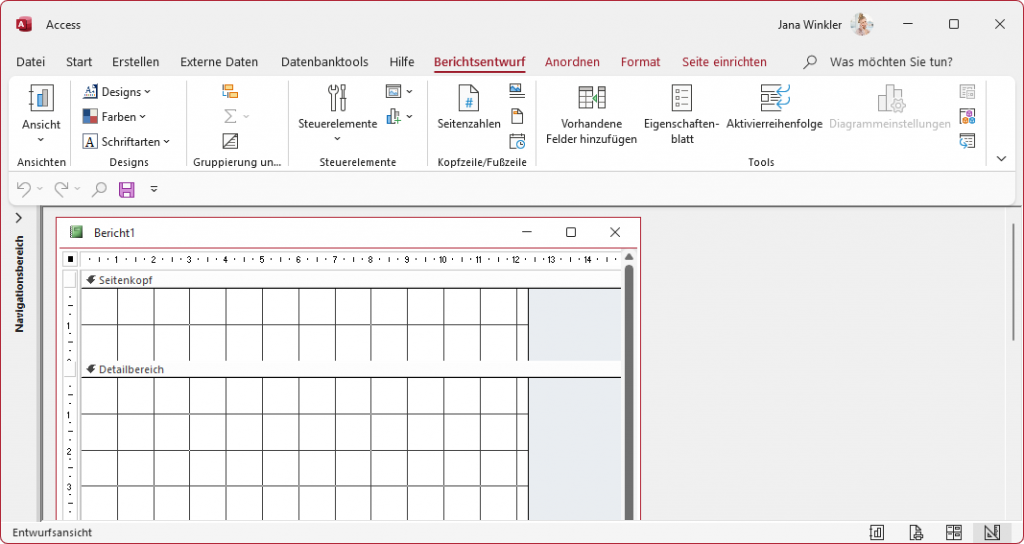1024x544 pixels.
Task: Click the Gruppieren und Sortieren icon
Action: click(x=230, y=91)
